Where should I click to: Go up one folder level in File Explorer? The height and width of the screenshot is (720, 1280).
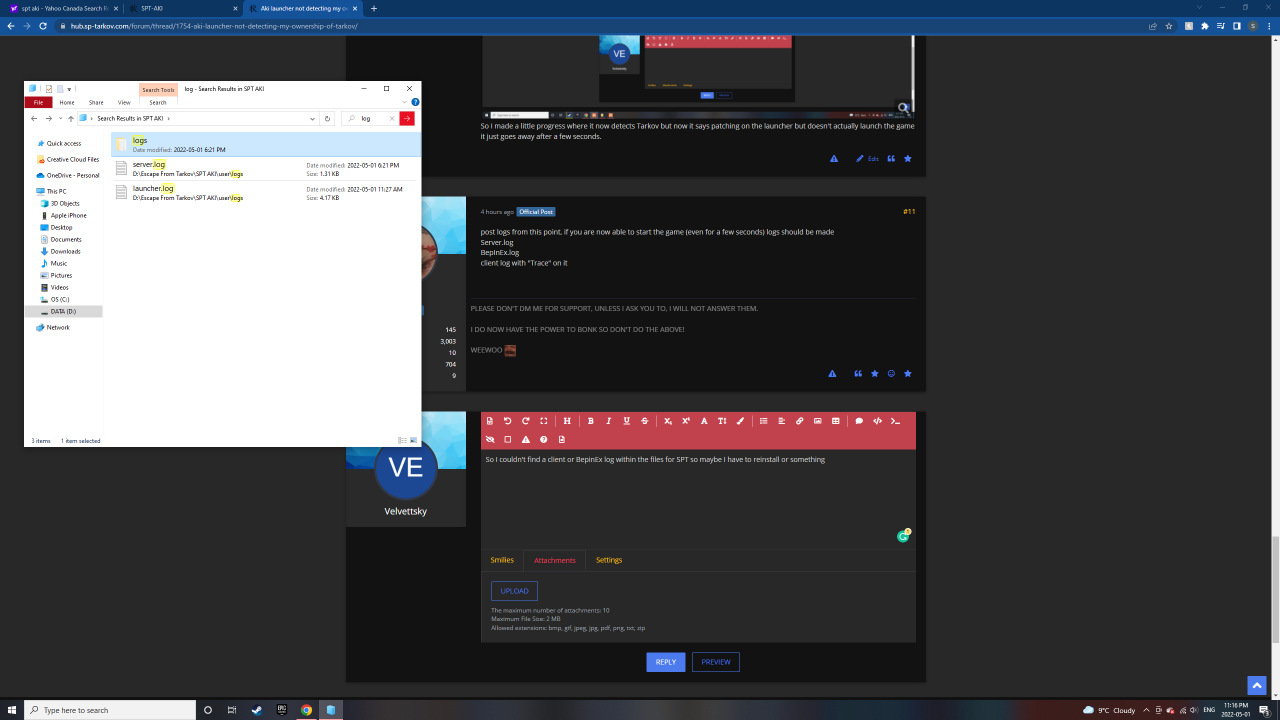[71, 118]
